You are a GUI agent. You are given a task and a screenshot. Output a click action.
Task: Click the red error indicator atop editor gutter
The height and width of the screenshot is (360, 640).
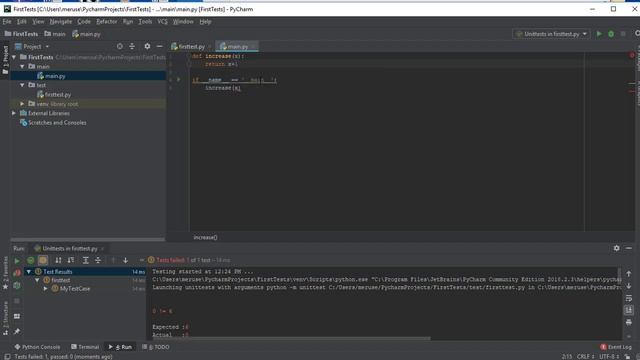(631, 55)
